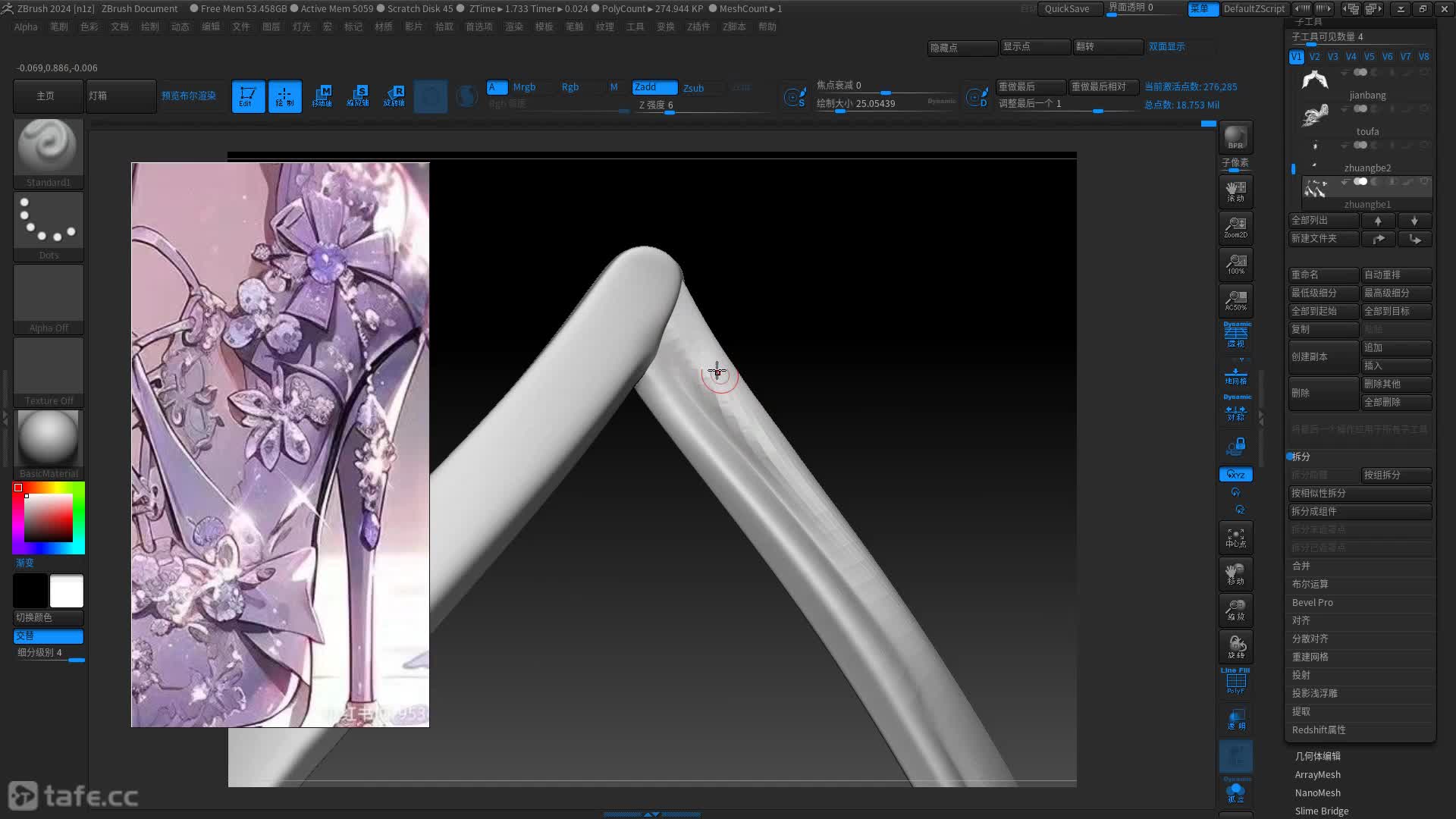1456x819 pixels.
Task: Click the AC50% half-size zoom icon
Action: [x=1235, y=301]
